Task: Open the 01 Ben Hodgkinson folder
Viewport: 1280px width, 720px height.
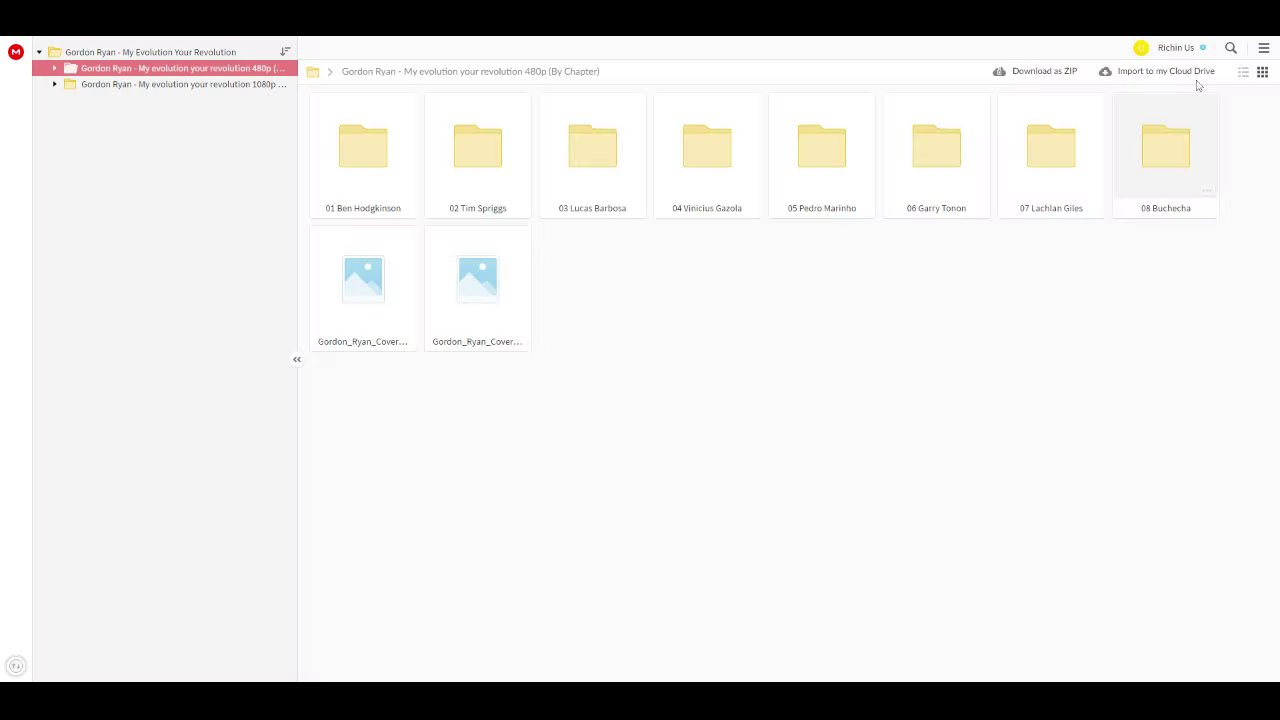Action: point(363,156)
